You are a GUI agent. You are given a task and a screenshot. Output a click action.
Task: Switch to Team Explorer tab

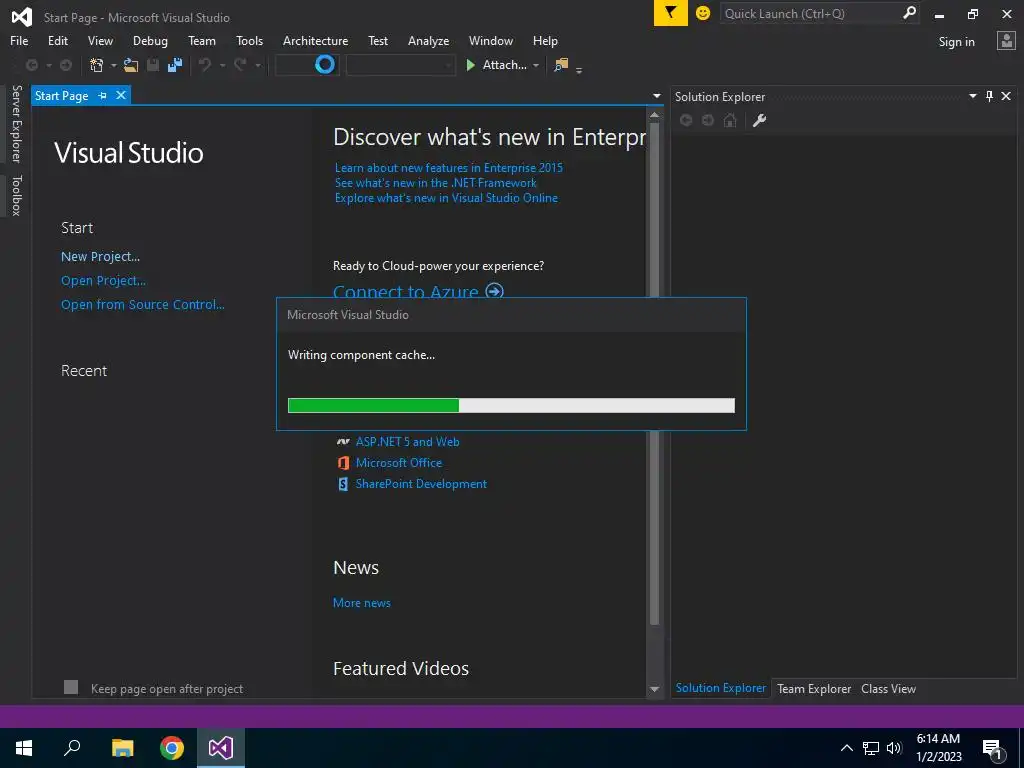[814, 688]
